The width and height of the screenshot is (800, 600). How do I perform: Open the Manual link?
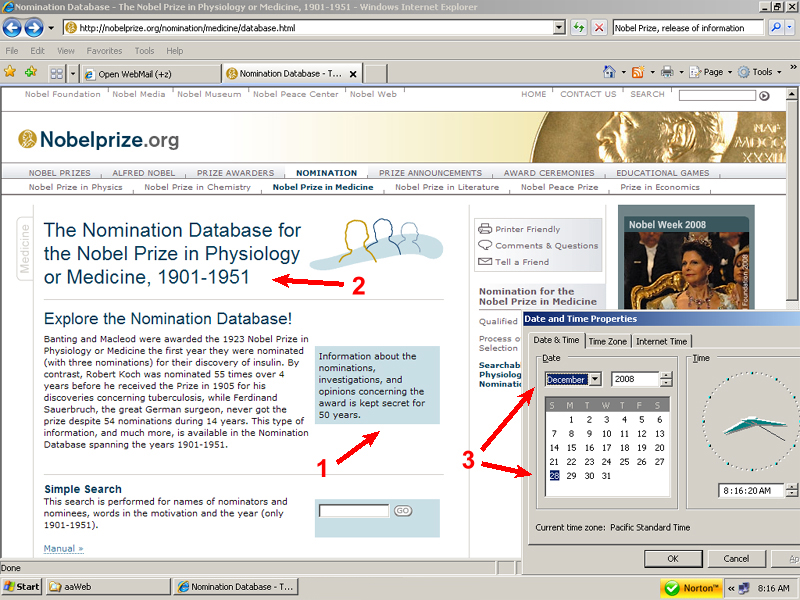pyautogui.click(x=63, y=548)
